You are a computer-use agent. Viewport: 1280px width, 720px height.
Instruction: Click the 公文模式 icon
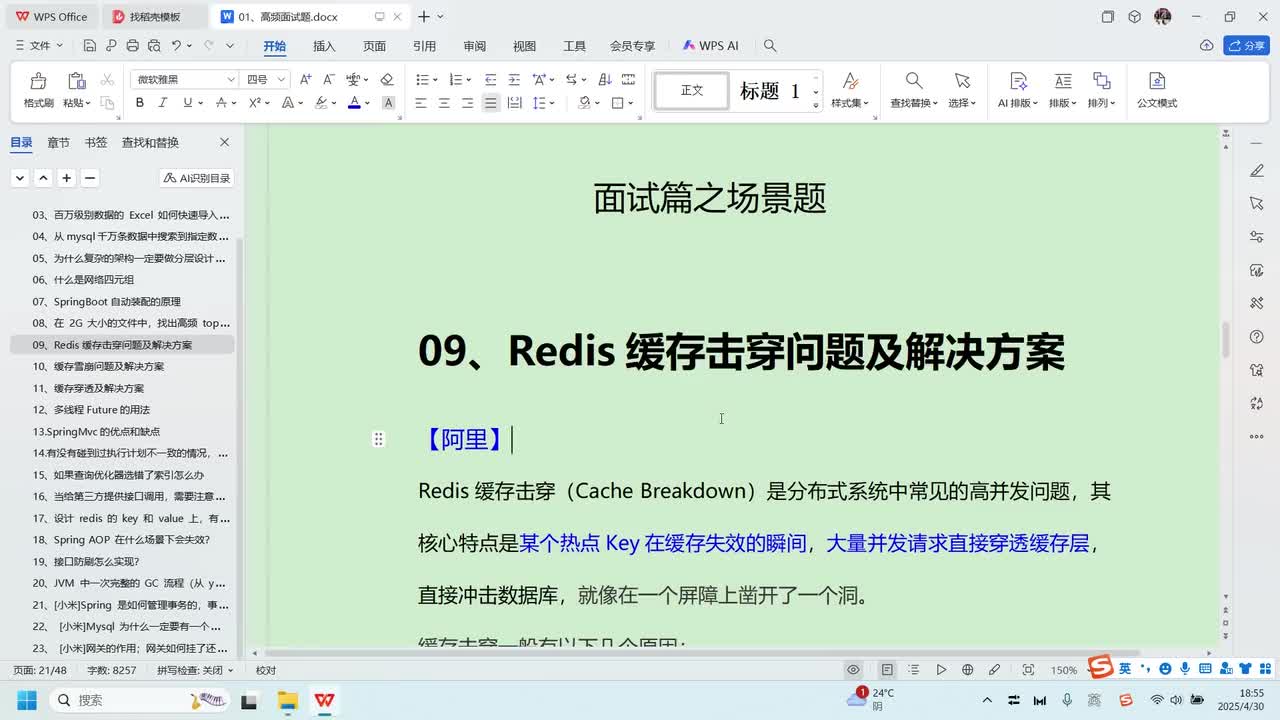pyautogui.click(x=1157, y=81)
